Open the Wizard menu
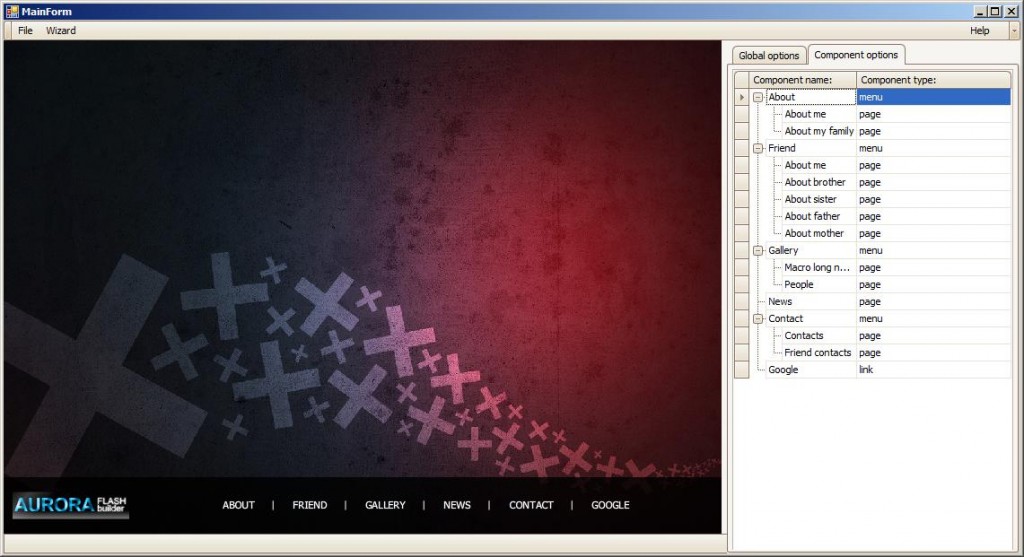The image size is (1024, 557). click(x=61, y=31)
